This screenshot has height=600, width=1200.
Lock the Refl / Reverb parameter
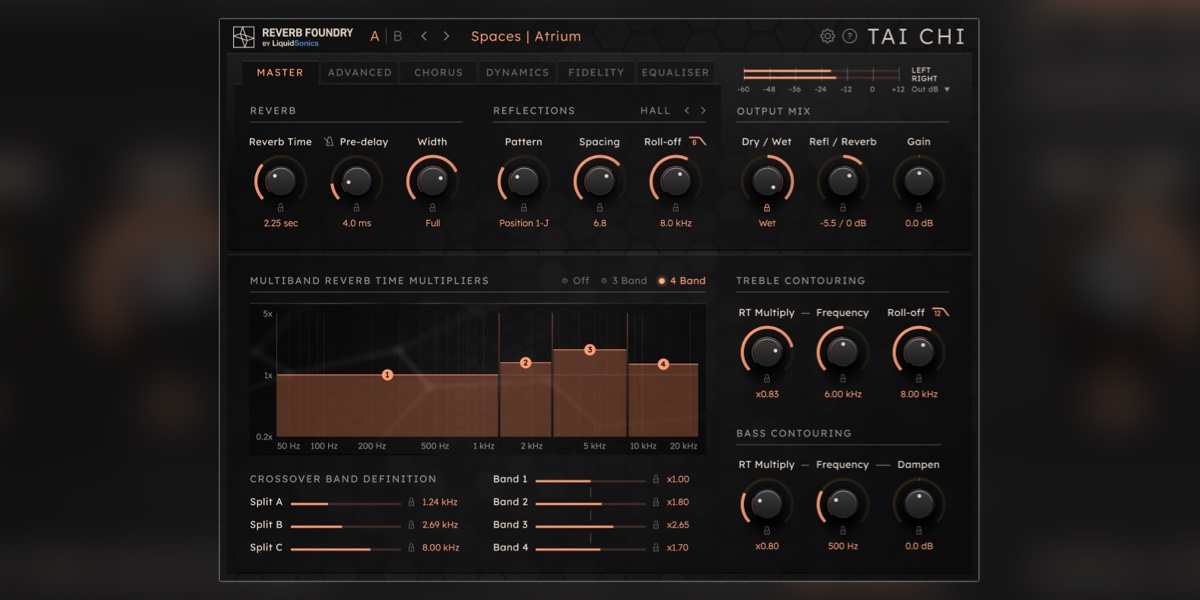tap(843, 208)
